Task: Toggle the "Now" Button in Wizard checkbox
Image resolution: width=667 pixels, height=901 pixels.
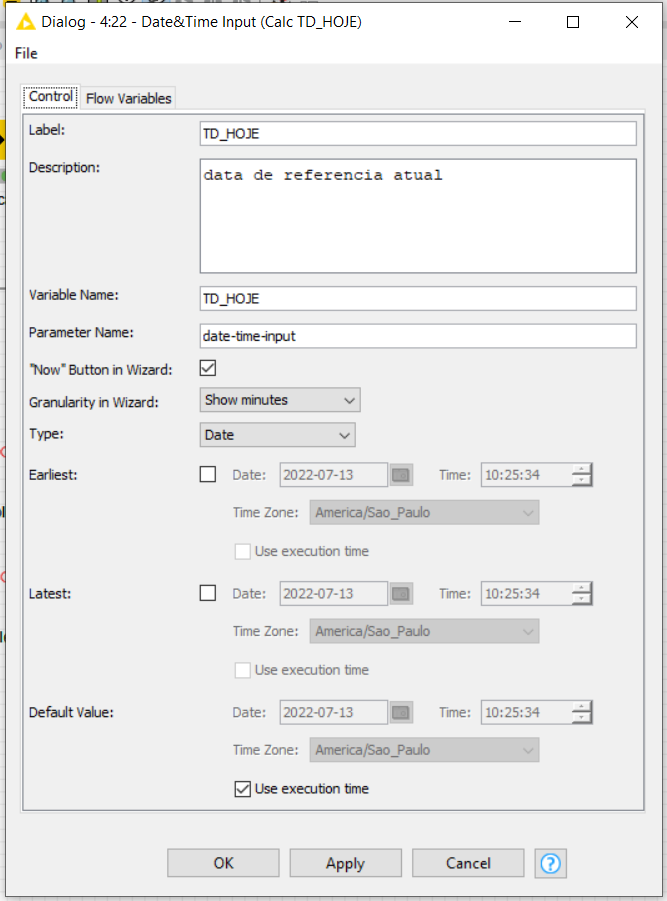Action: pyautogui.click(x=208, y=368)
